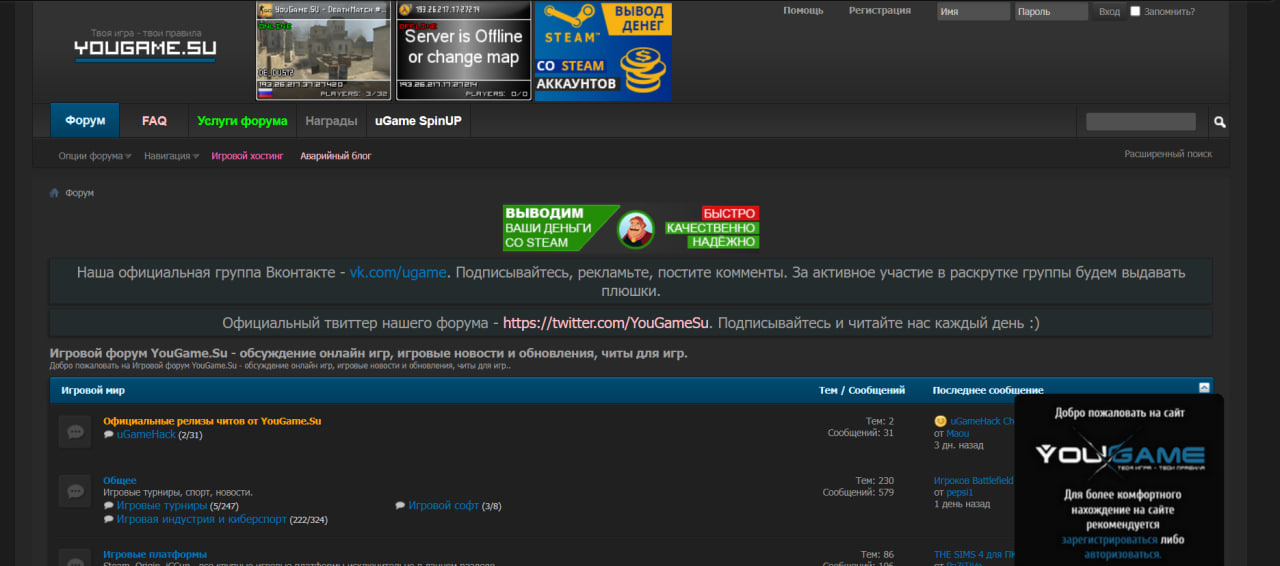Screen dimensions: 1280x566
Task: Click the Помощь link
Action: click(803, 11)
